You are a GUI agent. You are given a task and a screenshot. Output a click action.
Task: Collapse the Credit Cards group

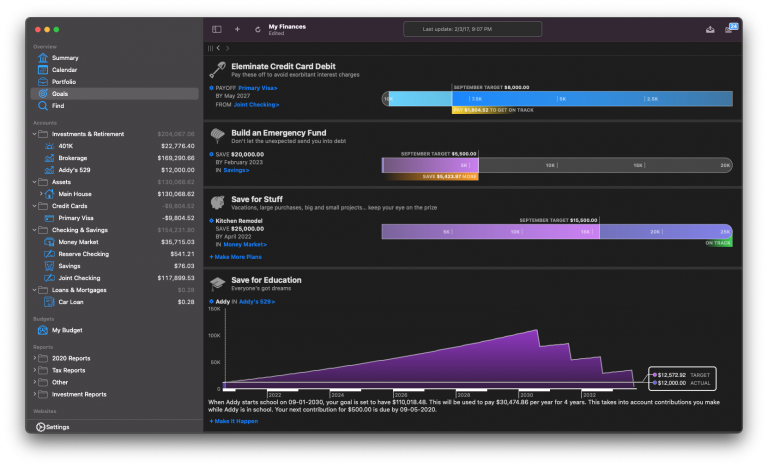coord(35,206)
